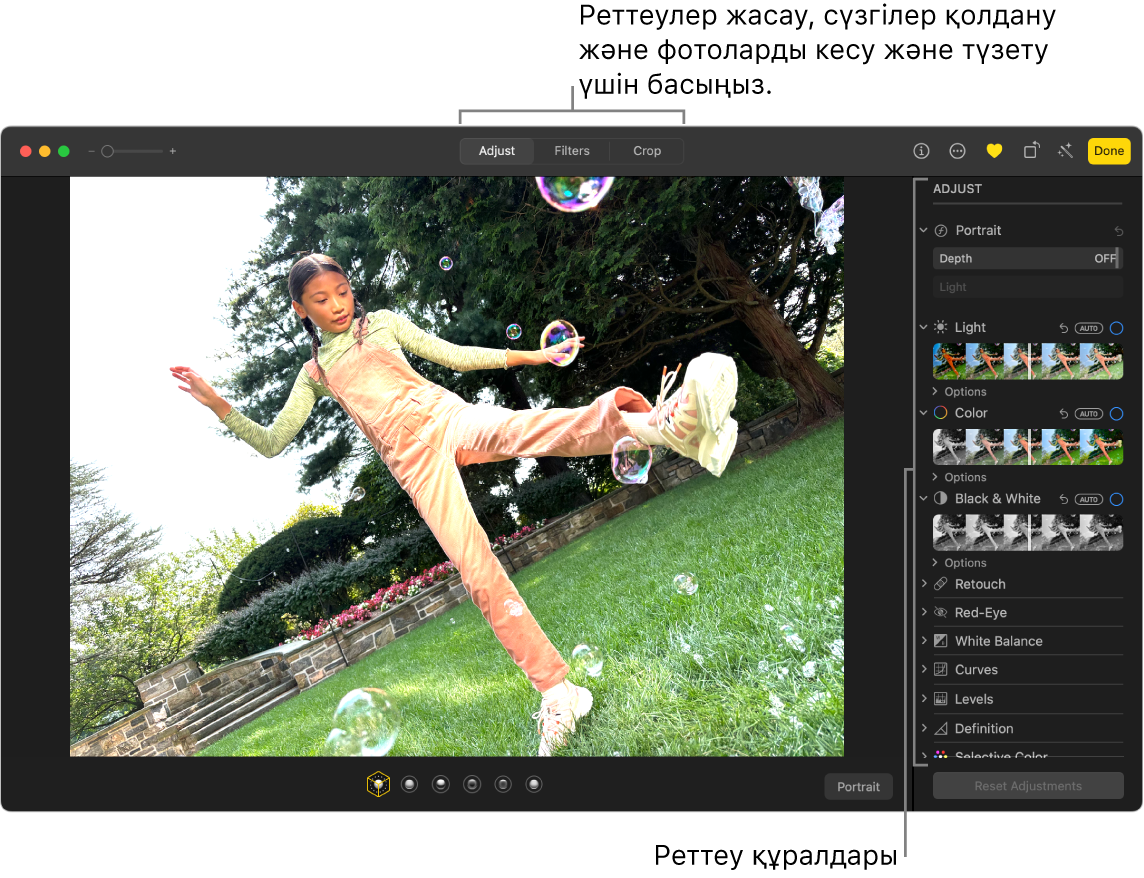The image size is (1144, 878).
Task: Select the Red-Eye tool icon
Action: [940, 612]
